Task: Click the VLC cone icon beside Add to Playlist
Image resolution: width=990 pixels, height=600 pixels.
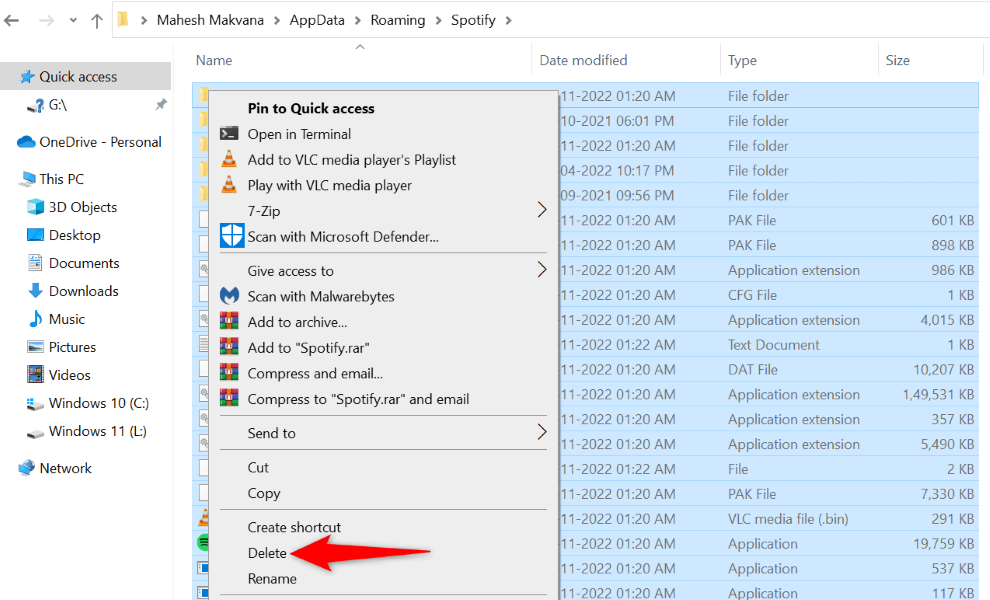Action: tap(229, 160)
